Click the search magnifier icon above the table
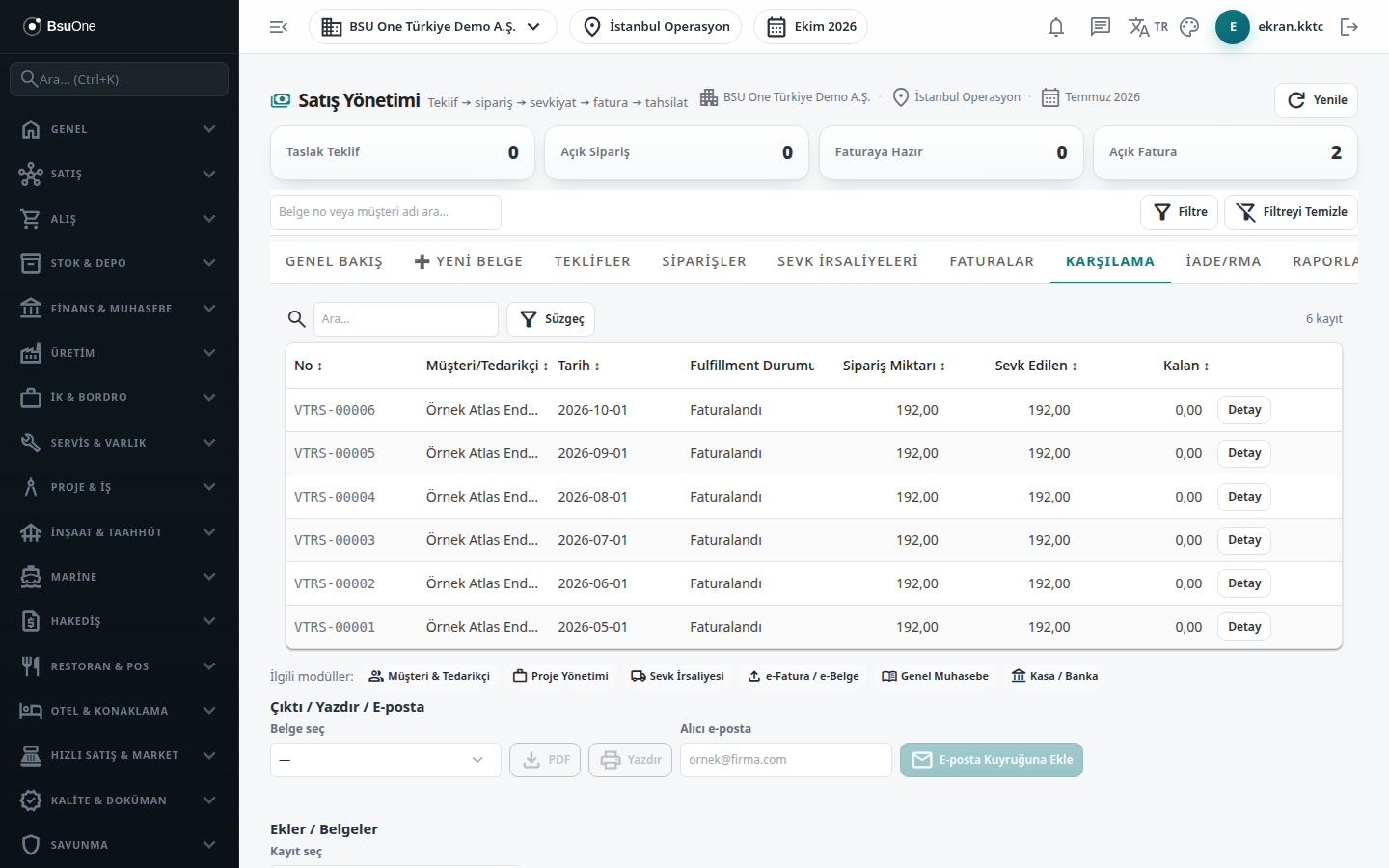The height and width of the screenshot is (868, 1389). [297, 319]
